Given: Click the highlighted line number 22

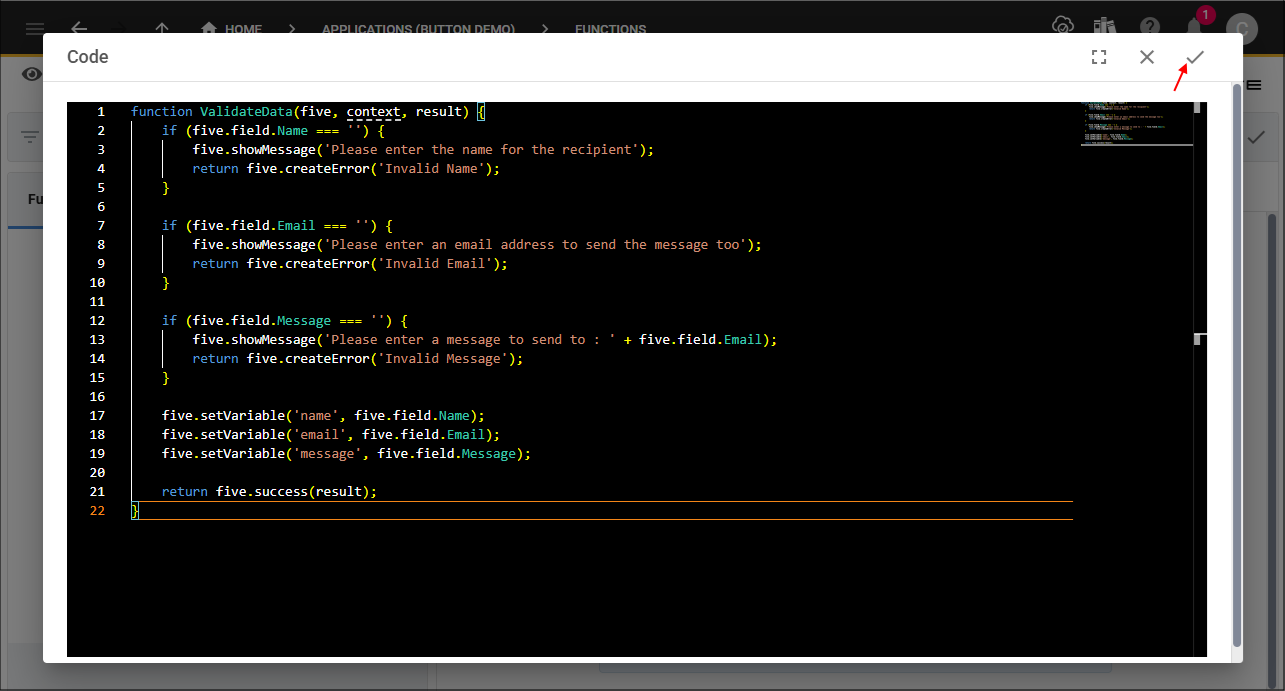Looking at the screenshot, I should point(97,511).
